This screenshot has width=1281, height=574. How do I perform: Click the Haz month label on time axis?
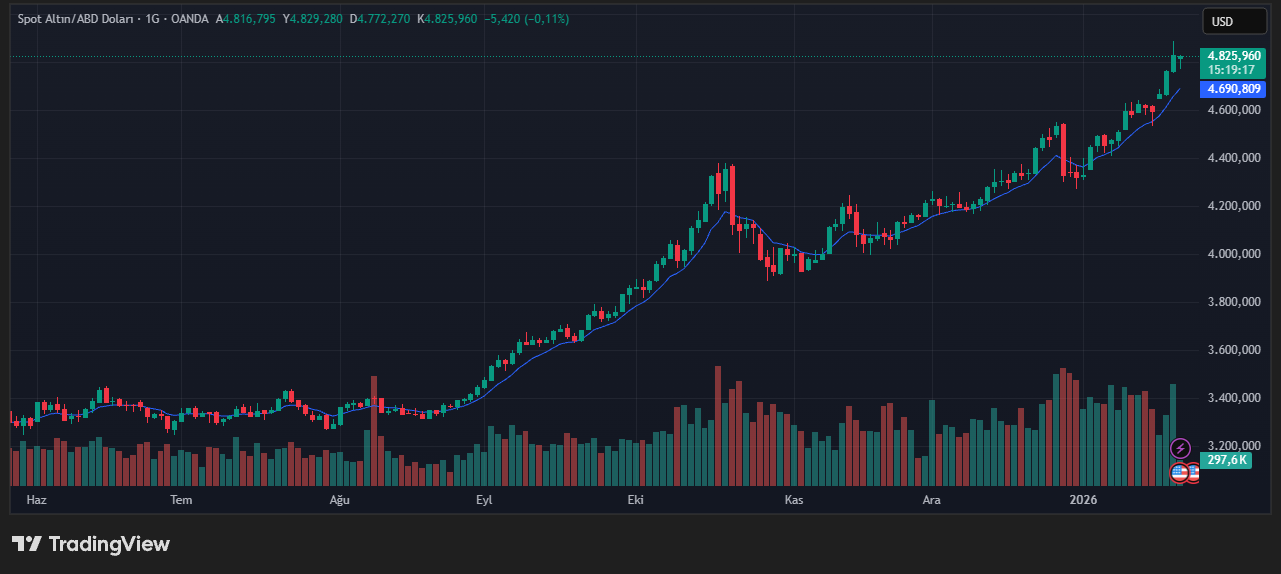[x=37, y=499]
